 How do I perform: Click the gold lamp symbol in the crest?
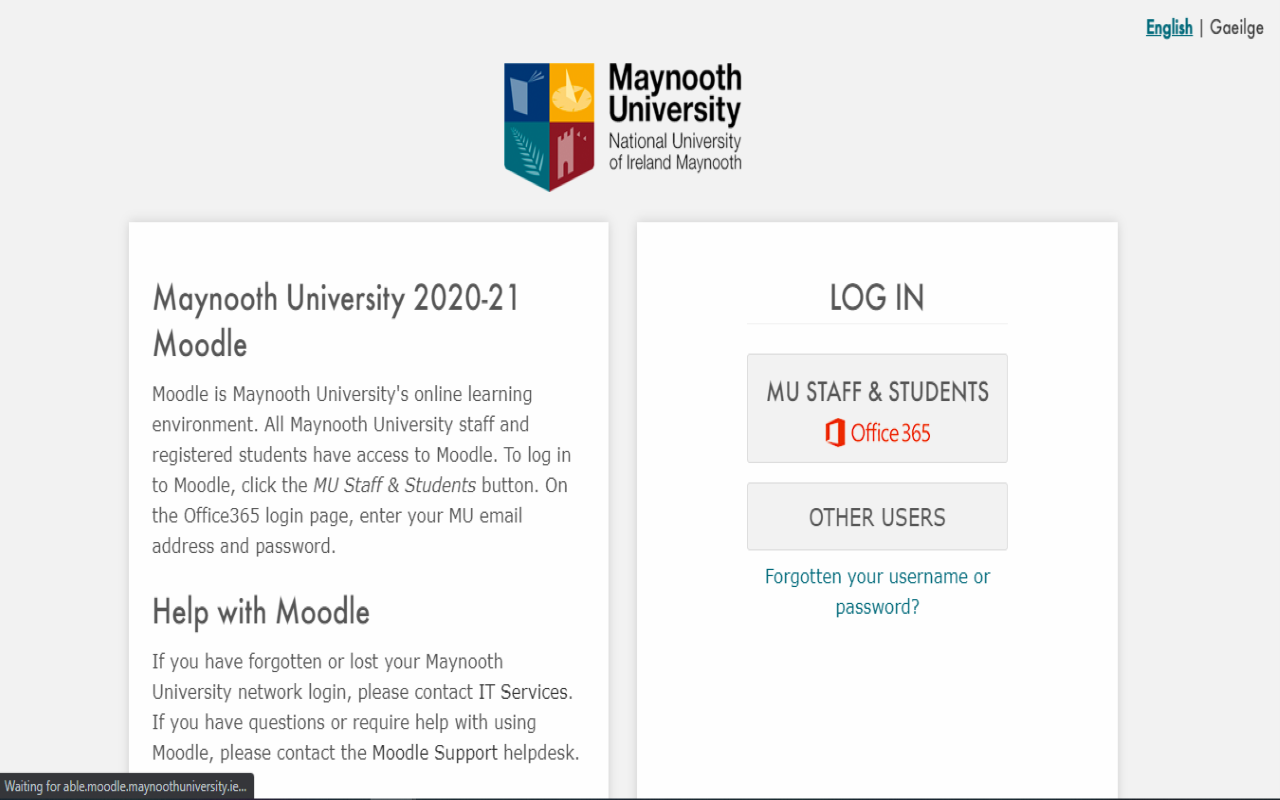pyautogui.click(x=572, y=92)
